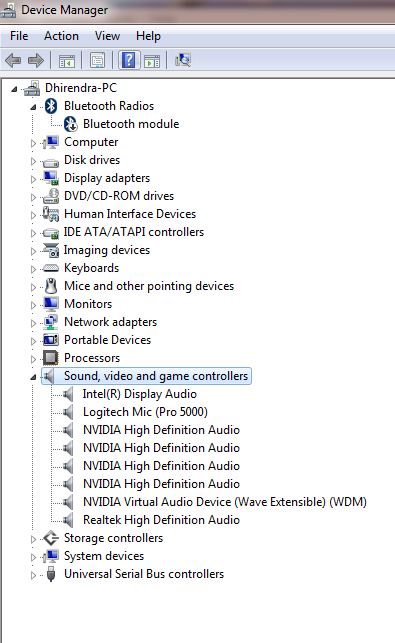Collapse Sound, video and game controllers node

click(x=33, y=377)
